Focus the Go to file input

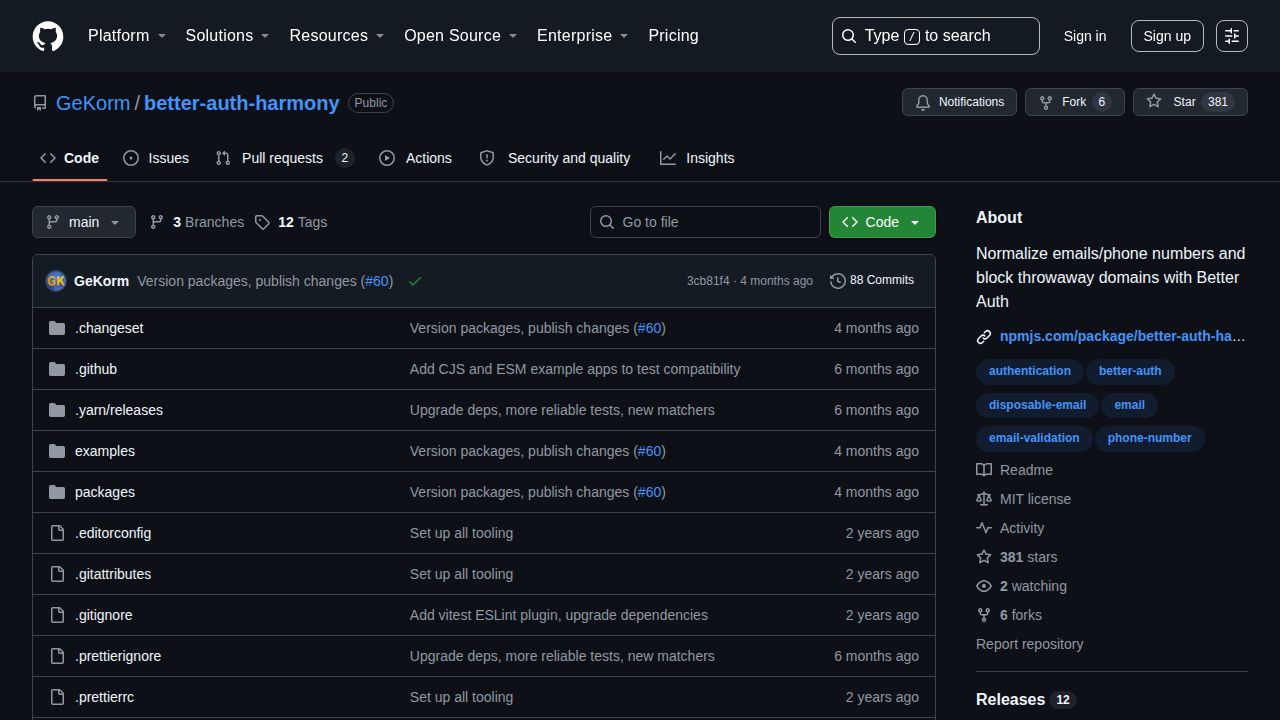tap(705, 222)
